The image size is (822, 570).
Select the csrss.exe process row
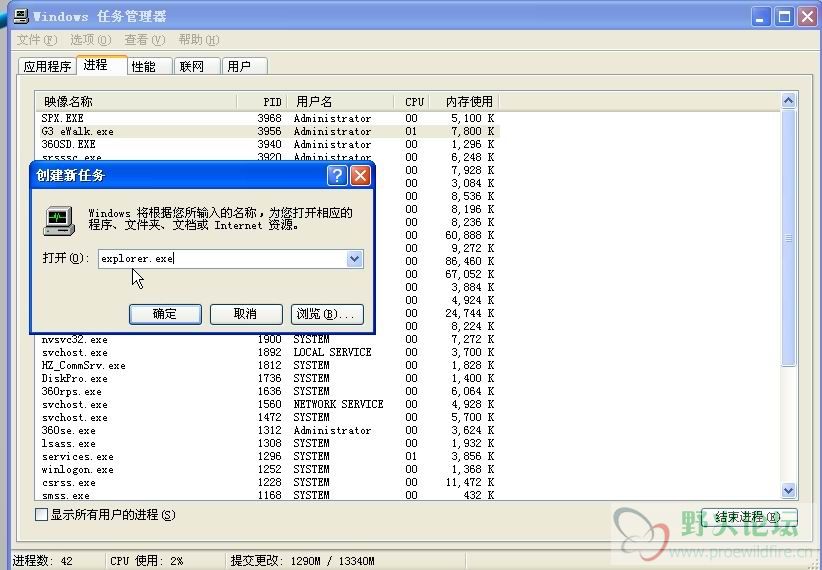coord(268,482)
